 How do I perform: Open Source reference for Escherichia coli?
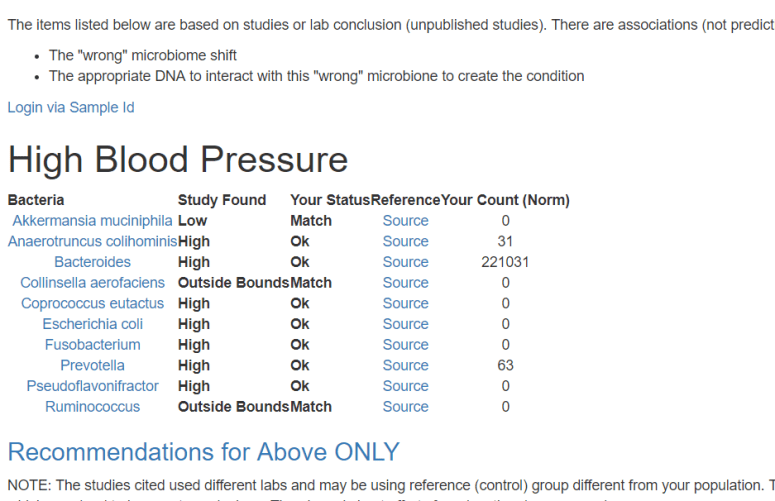405,324
